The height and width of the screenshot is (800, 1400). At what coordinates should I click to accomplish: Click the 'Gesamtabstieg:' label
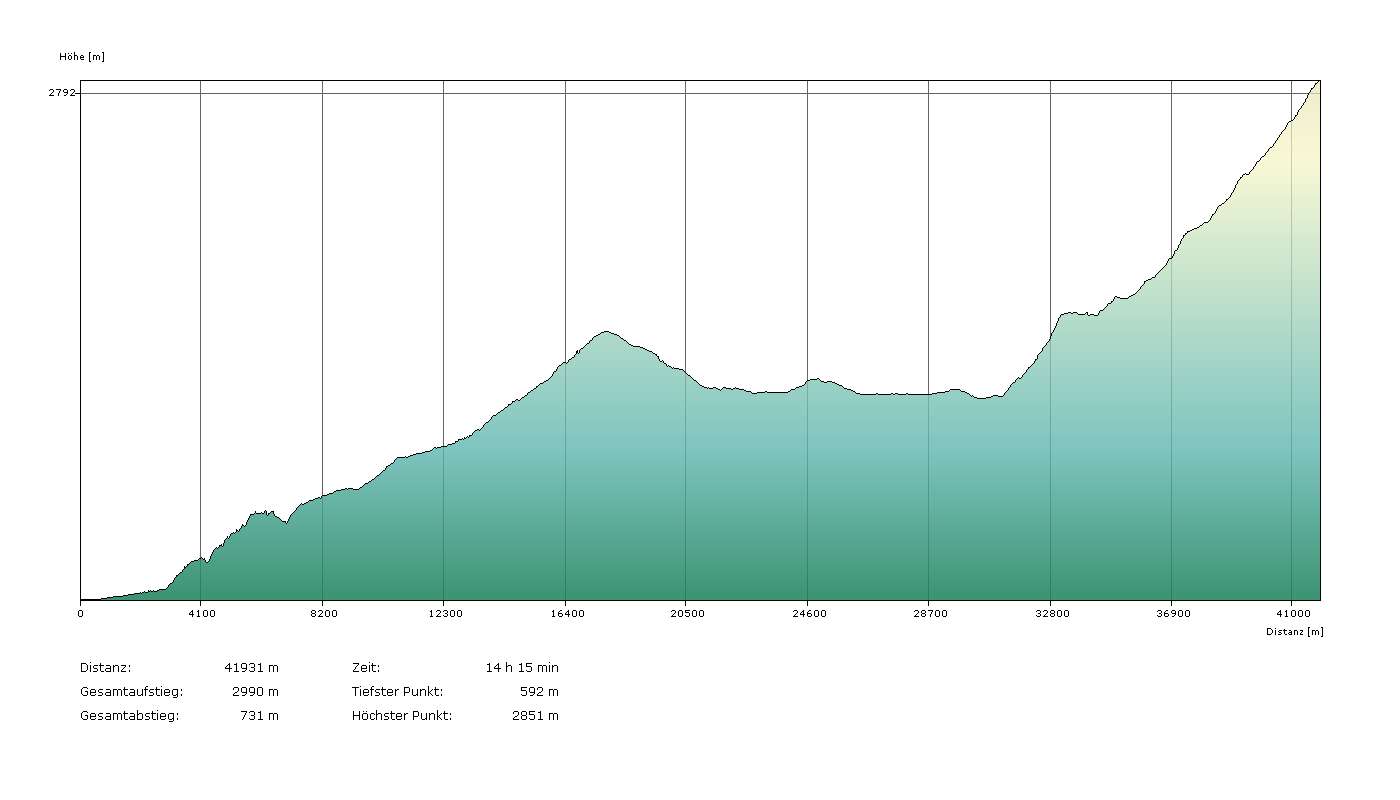coord(129,716)
